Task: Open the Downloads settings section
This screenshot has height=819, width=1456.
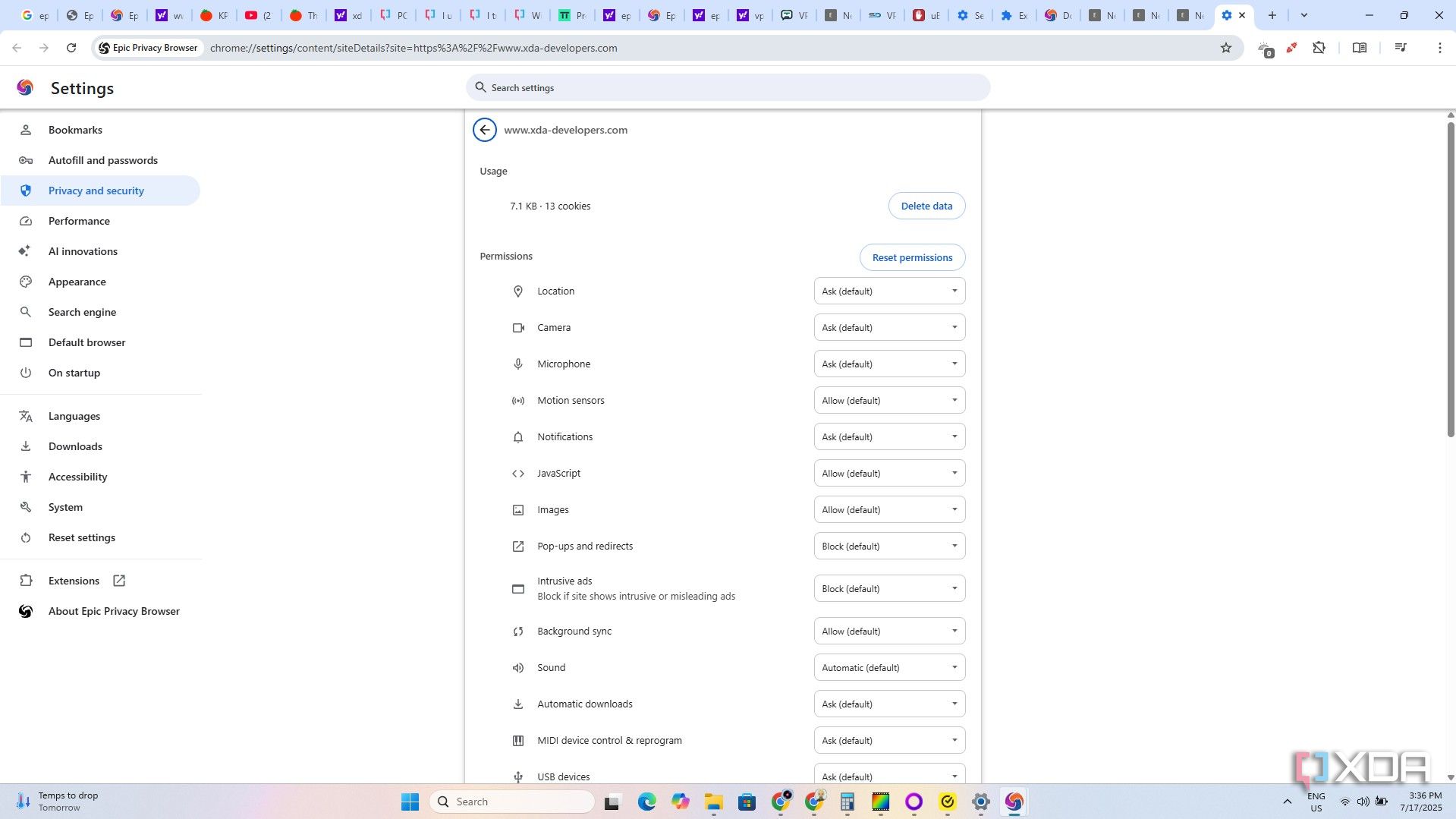Action: click(100, 446)
